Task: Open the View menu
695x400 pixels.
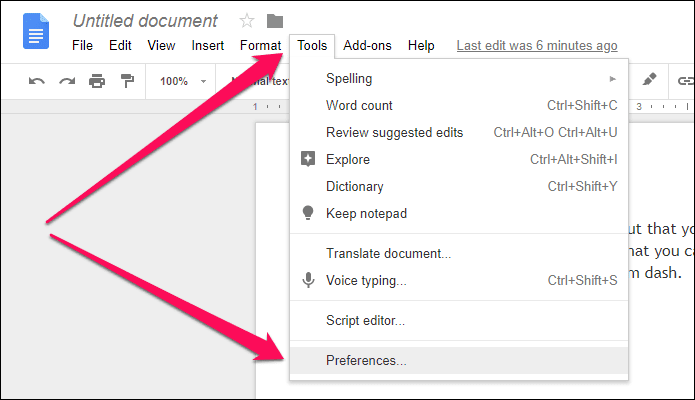Action: pos(161,45)
